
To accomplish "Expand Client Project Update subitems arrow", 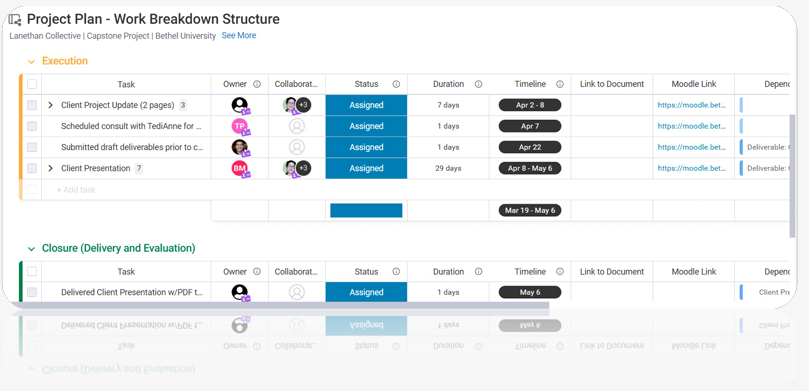I will 50,105.
